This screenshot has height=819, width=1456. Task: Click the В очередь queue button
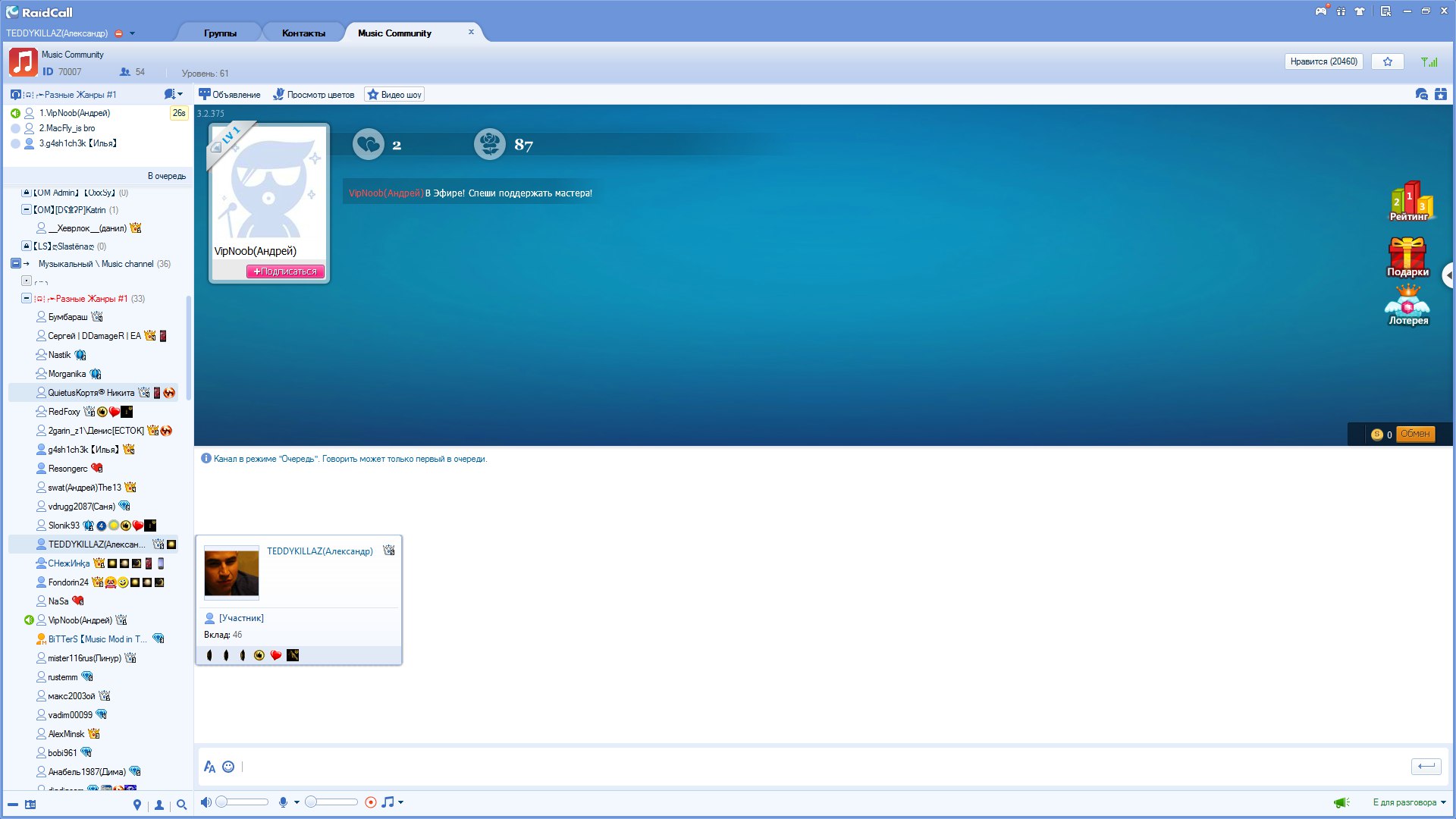(166, 176)
